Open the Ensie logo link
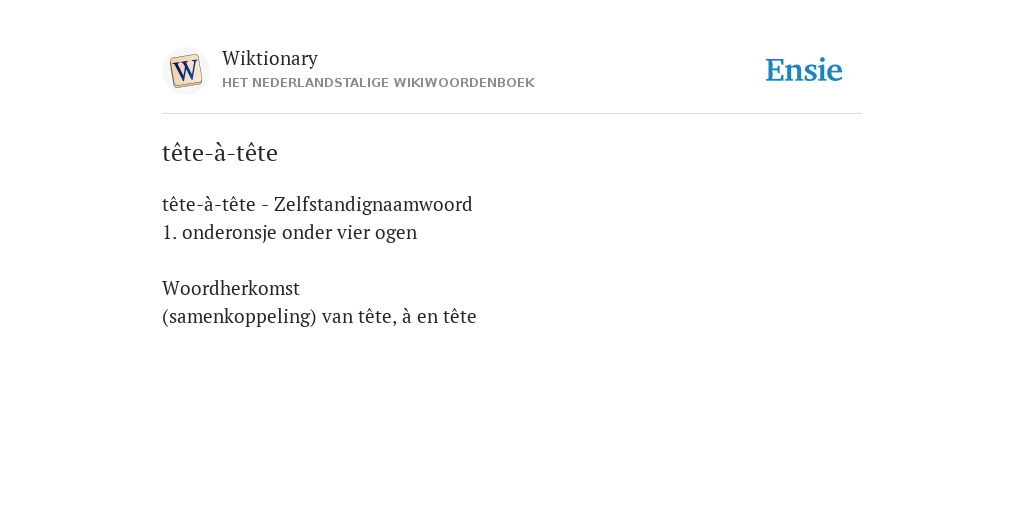 pos(804,70)
